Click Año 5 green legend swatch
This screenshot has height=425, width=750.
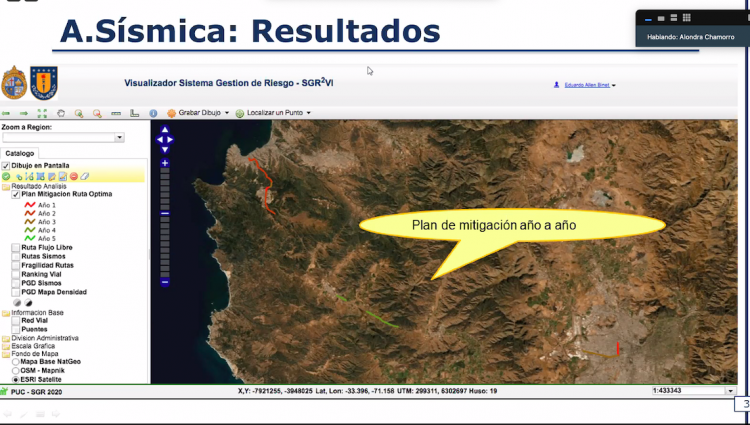(x=30, y=238)
